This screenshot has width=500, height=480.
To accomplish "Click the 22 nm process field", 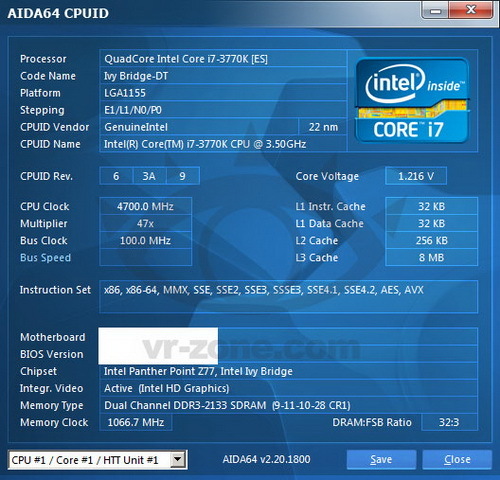I will coord(323,127).
